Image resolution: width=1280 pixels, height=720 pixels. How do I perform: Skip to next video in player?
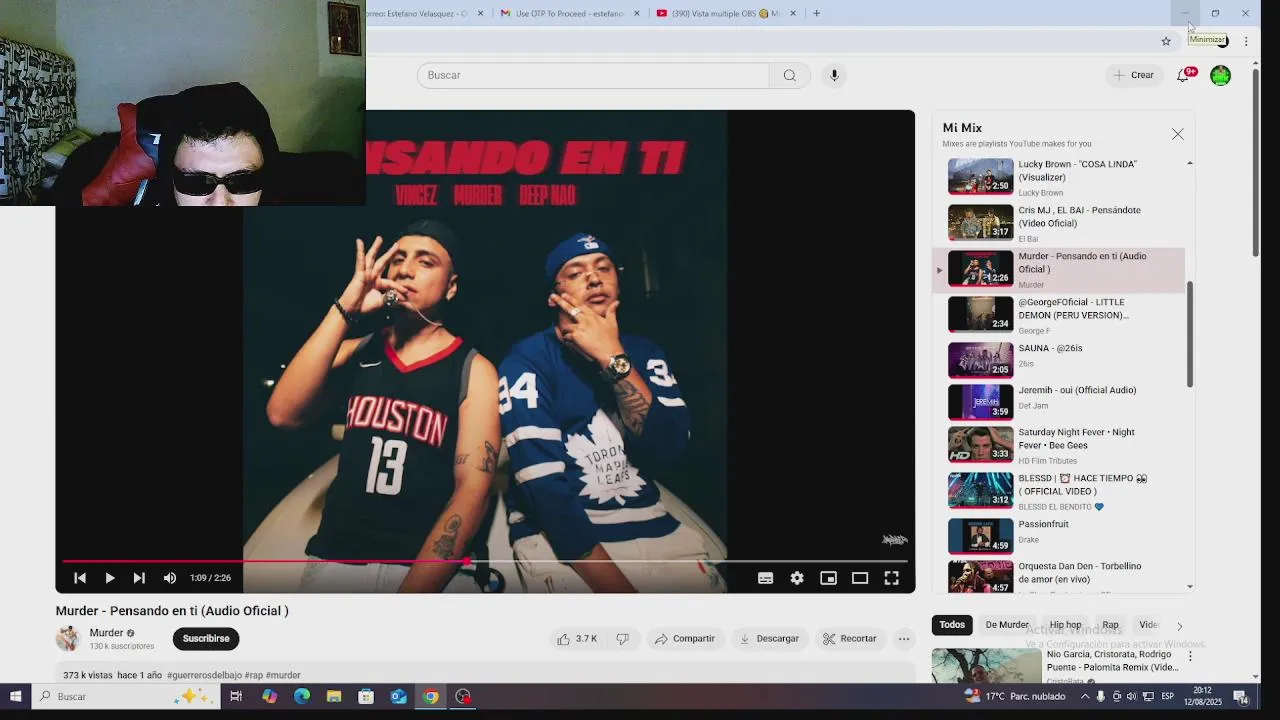click(x=139, y=578)
